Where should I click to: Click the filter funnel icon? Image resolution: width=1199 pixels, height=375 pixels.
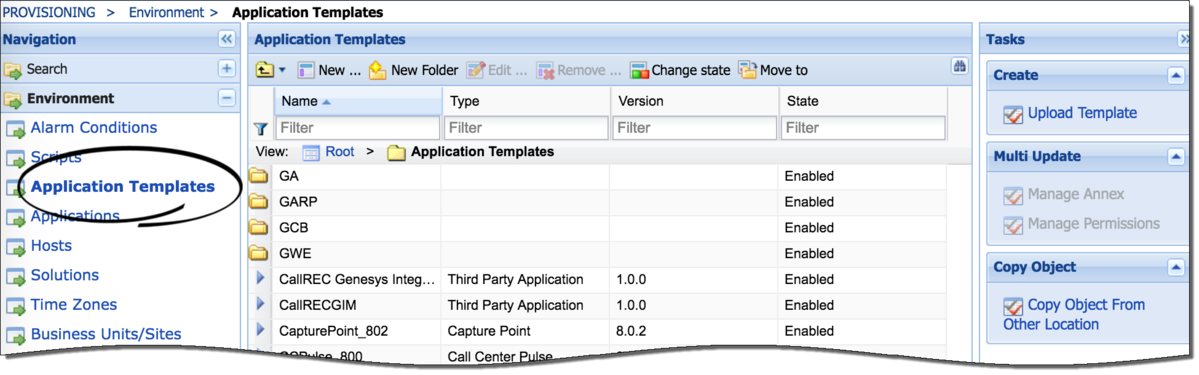tap(261, 129)
